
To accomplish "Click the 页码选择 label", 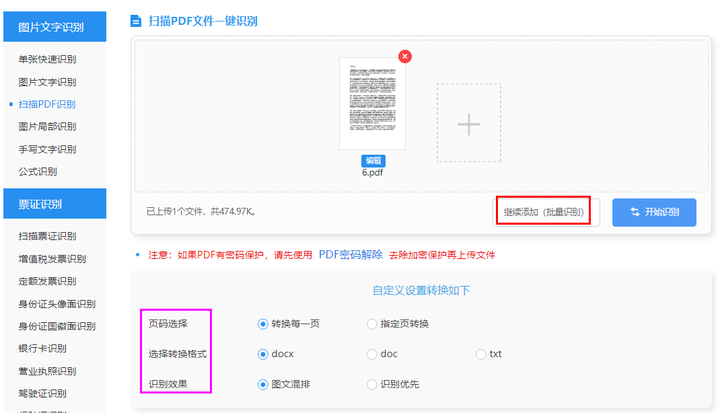I will click(x=168, y=324).
